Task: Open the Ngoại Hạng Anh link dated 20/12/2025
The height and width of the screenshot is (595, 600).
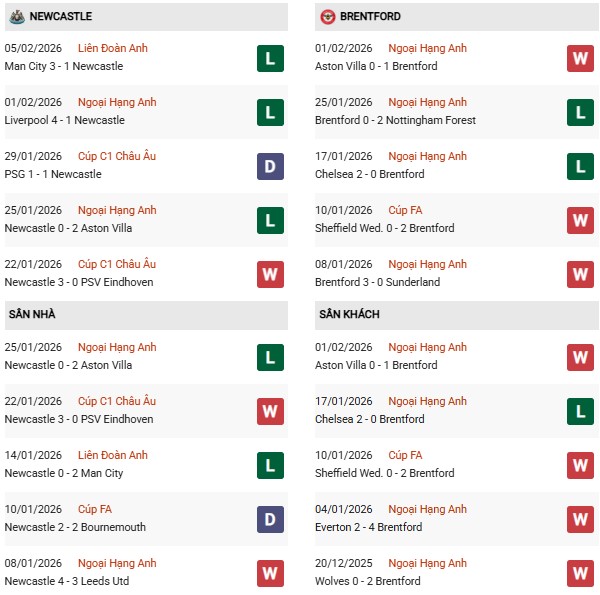Action: point(427,564)
